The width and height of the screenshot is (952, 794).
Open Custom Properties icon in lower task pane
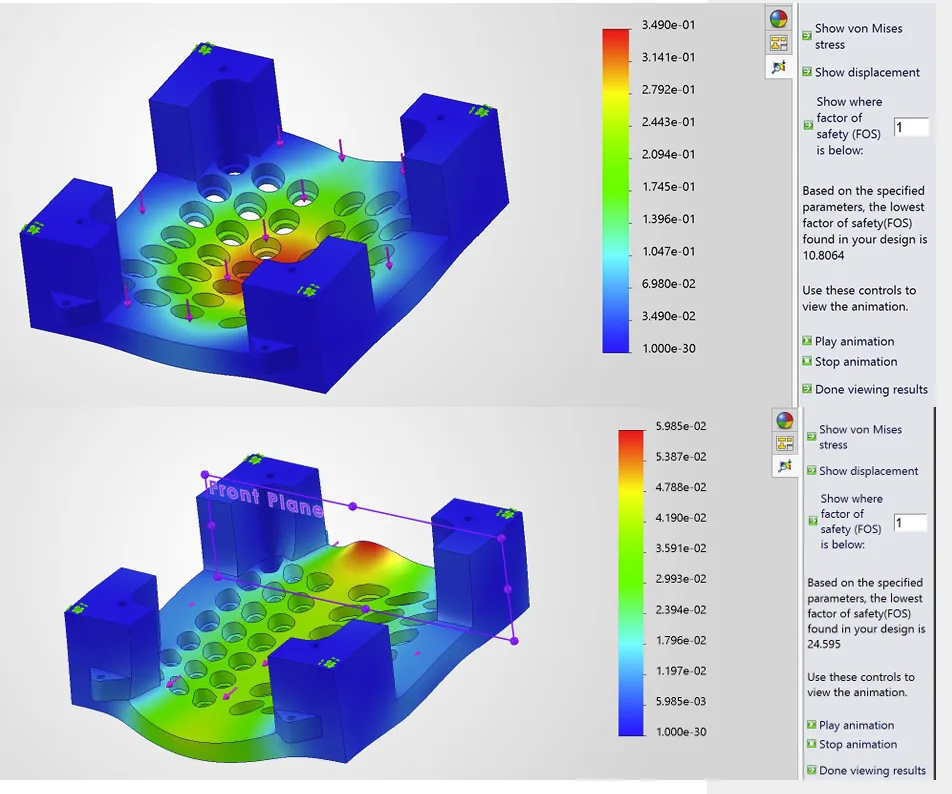pyautogui.click(x=784, y=443)
